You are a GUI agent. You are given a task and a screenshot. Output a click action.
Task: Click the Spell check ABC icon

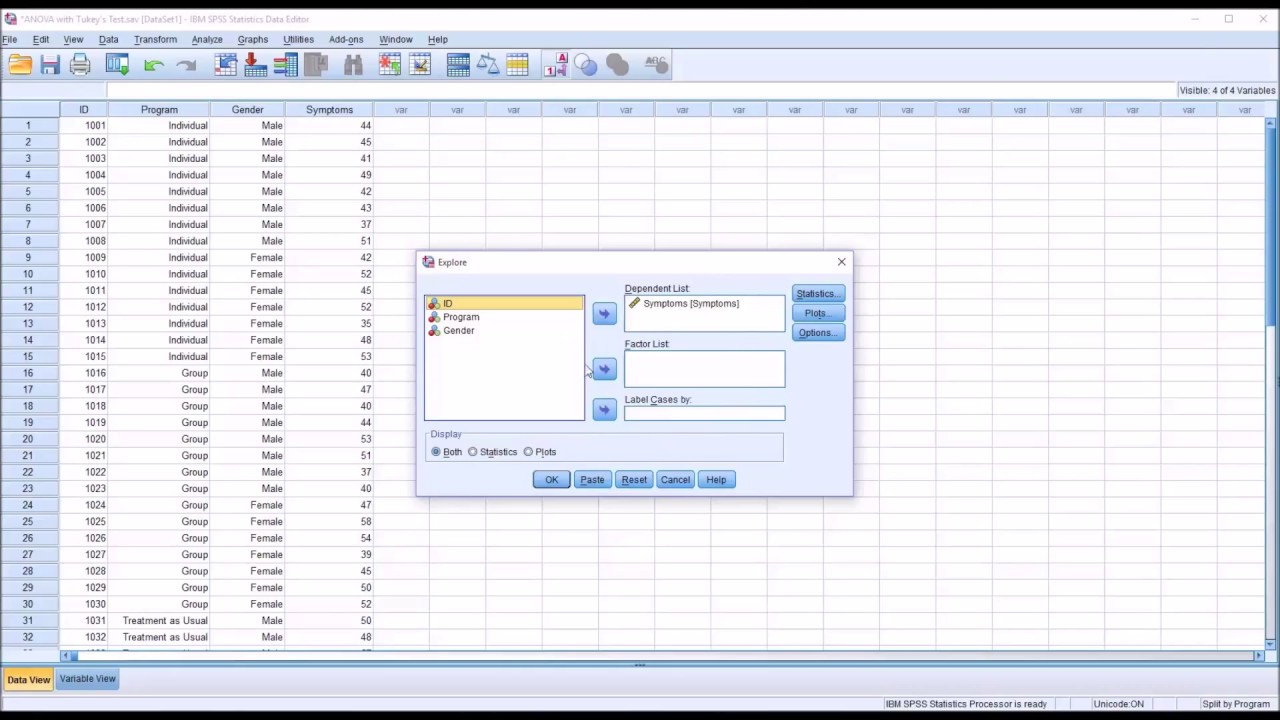click(x=656, y=65)
